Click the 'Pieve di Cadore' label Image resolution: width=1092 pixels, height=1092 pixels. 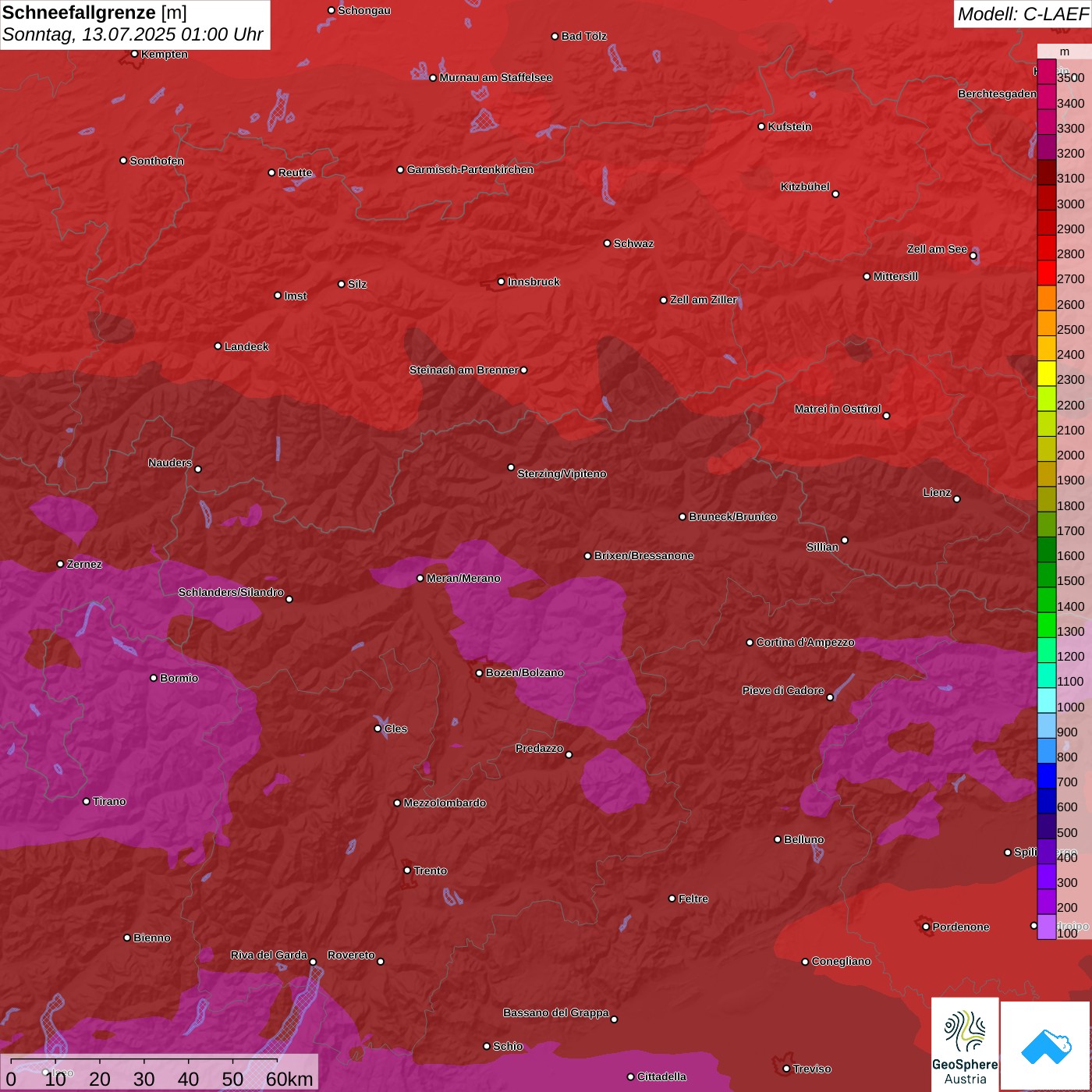coord(783,691)
